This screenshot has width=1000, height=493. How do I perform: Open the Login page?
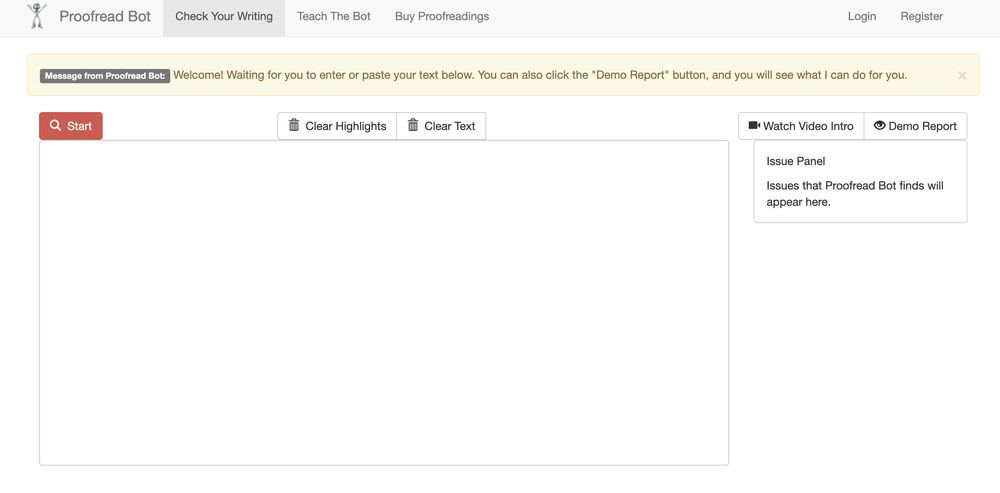[862, 17]
